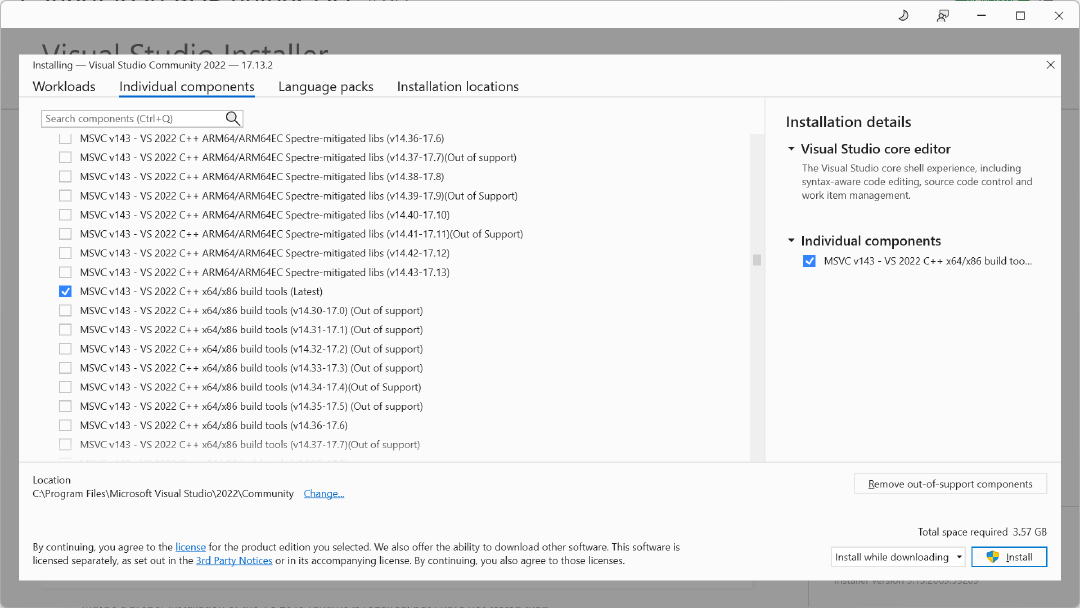Select ARM64 Spectre libs v14.37-17.7 row text

(x=298, y=158)
